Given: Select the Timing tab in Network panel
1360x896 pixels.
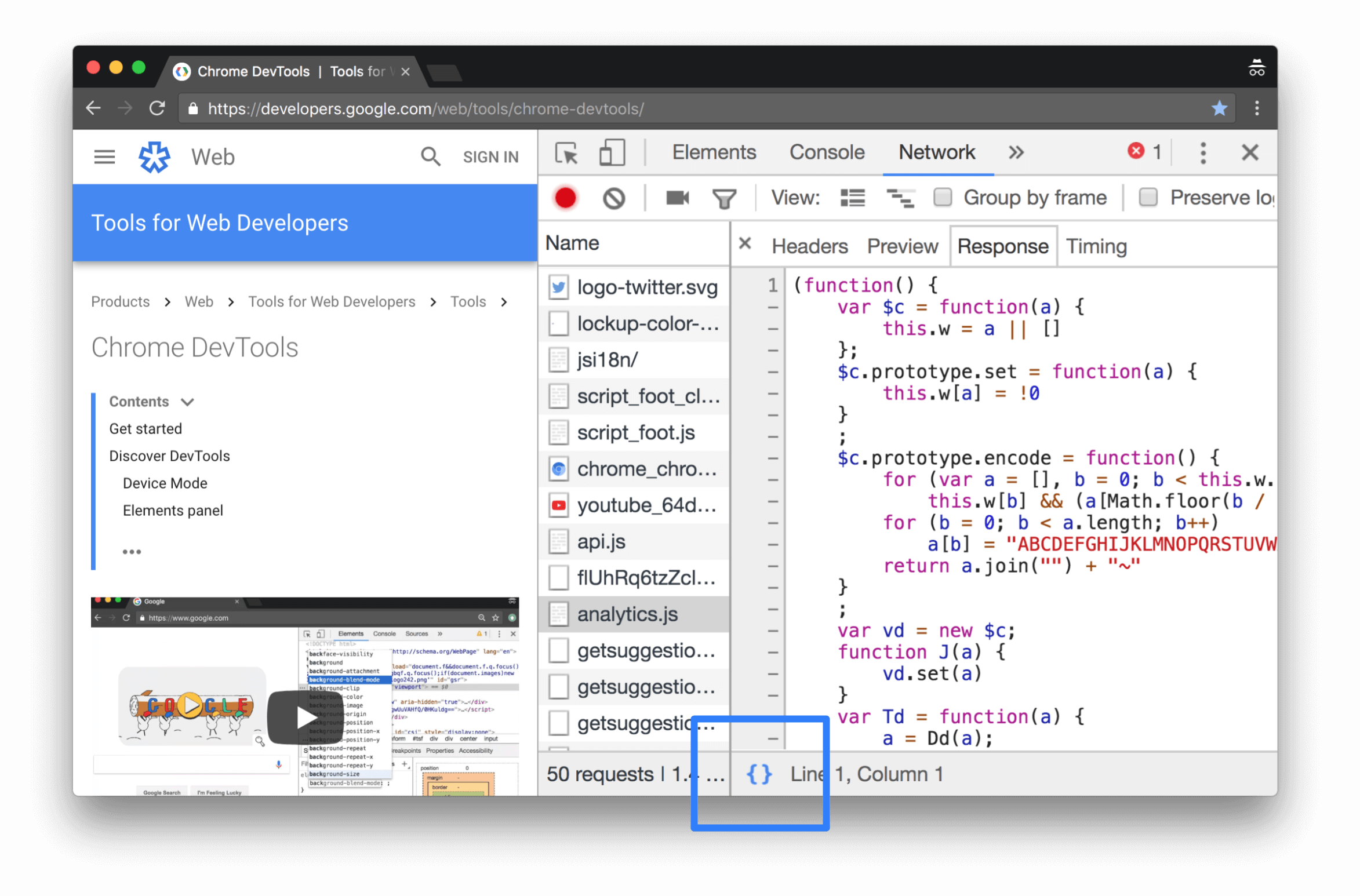Looking at the screenshot, I should pyautogui.click(x=1097, y=246).
